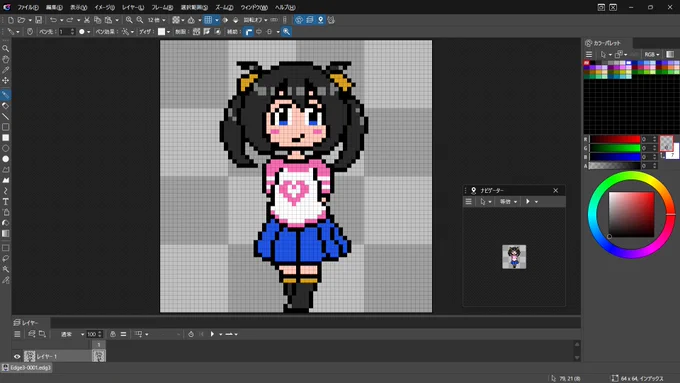Select the text tool
Viewport: 680px width, 383px height.
[x=6, y=202]
